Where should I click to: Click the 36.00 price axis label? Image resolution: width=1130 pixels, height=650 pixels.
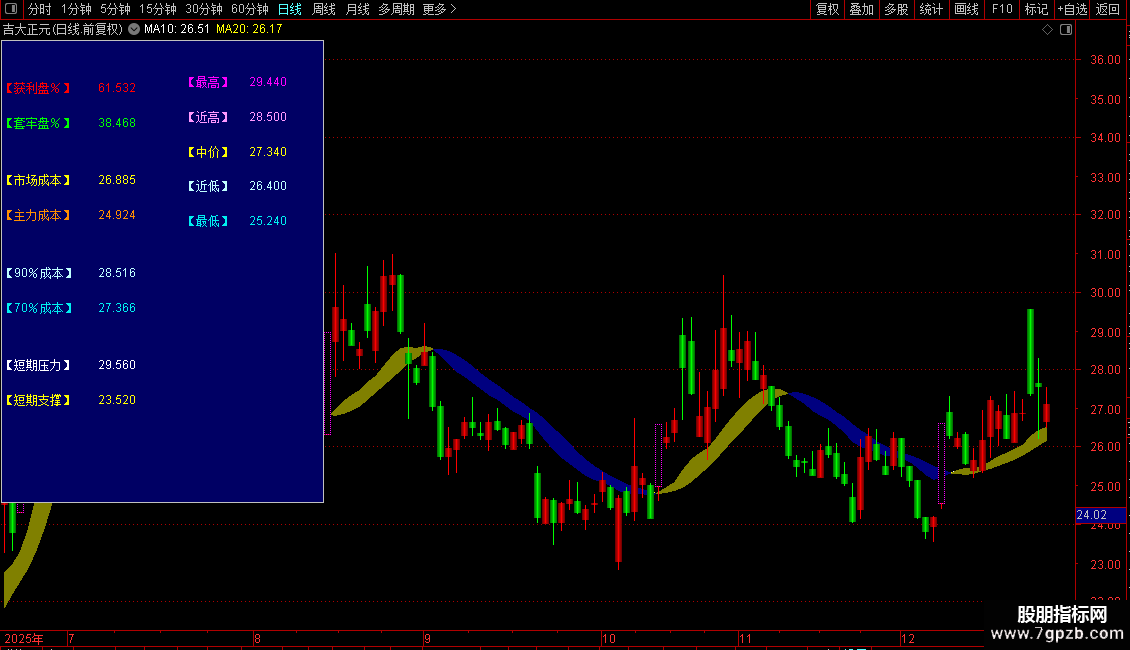click(1105, 60)
